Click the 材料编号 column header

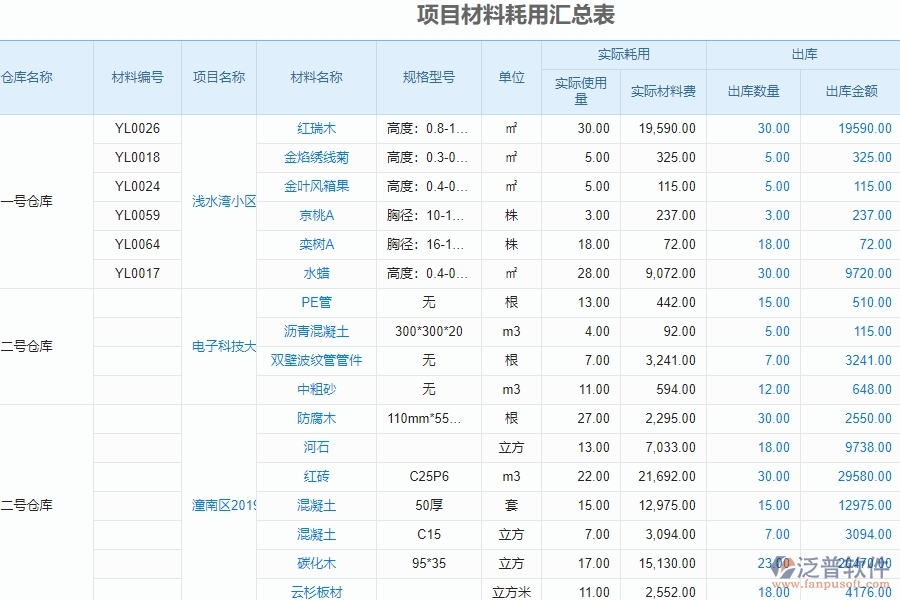tap(137, 76)
